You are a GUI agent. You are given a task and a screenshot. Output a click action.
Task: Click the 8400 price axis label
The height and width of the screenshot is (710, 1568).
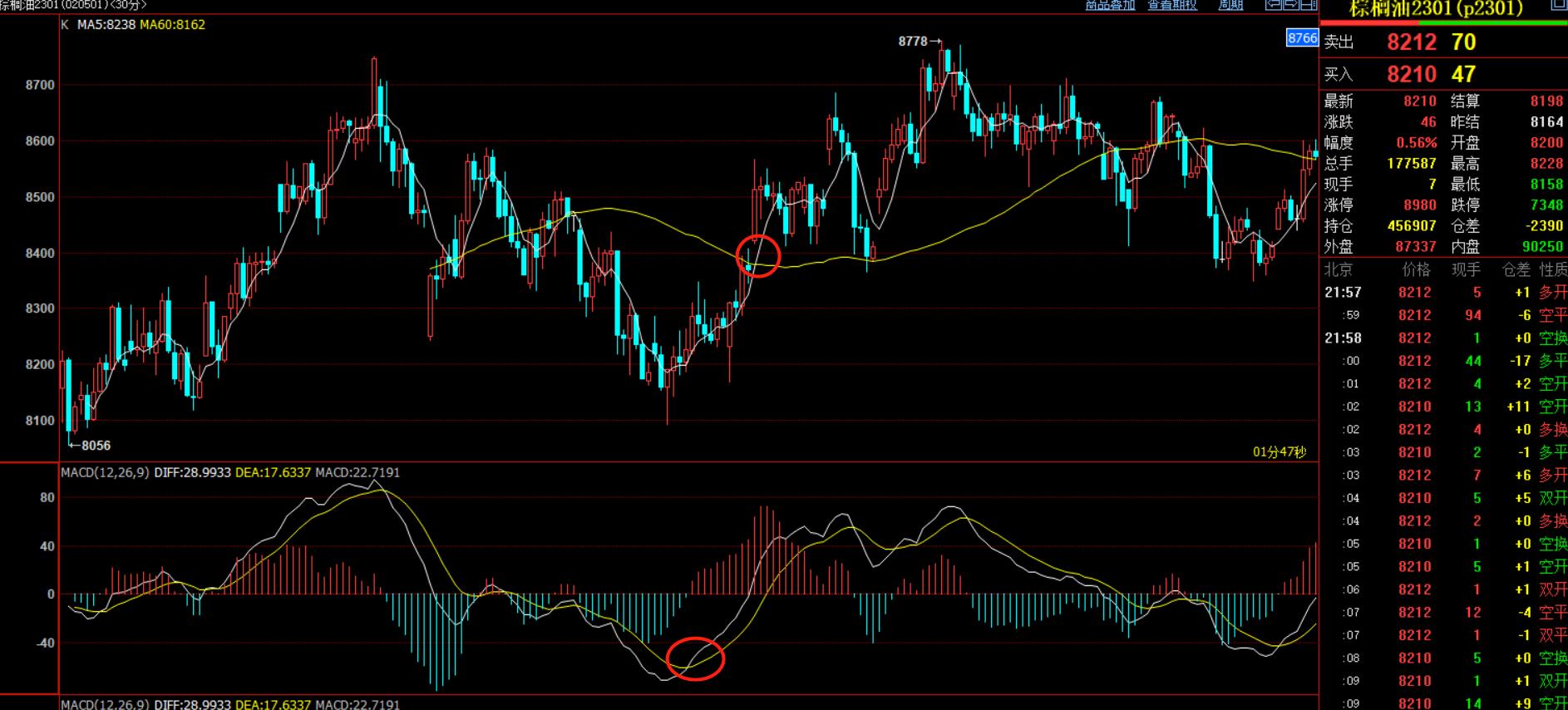pyautogui.click(x=40, y=254)
